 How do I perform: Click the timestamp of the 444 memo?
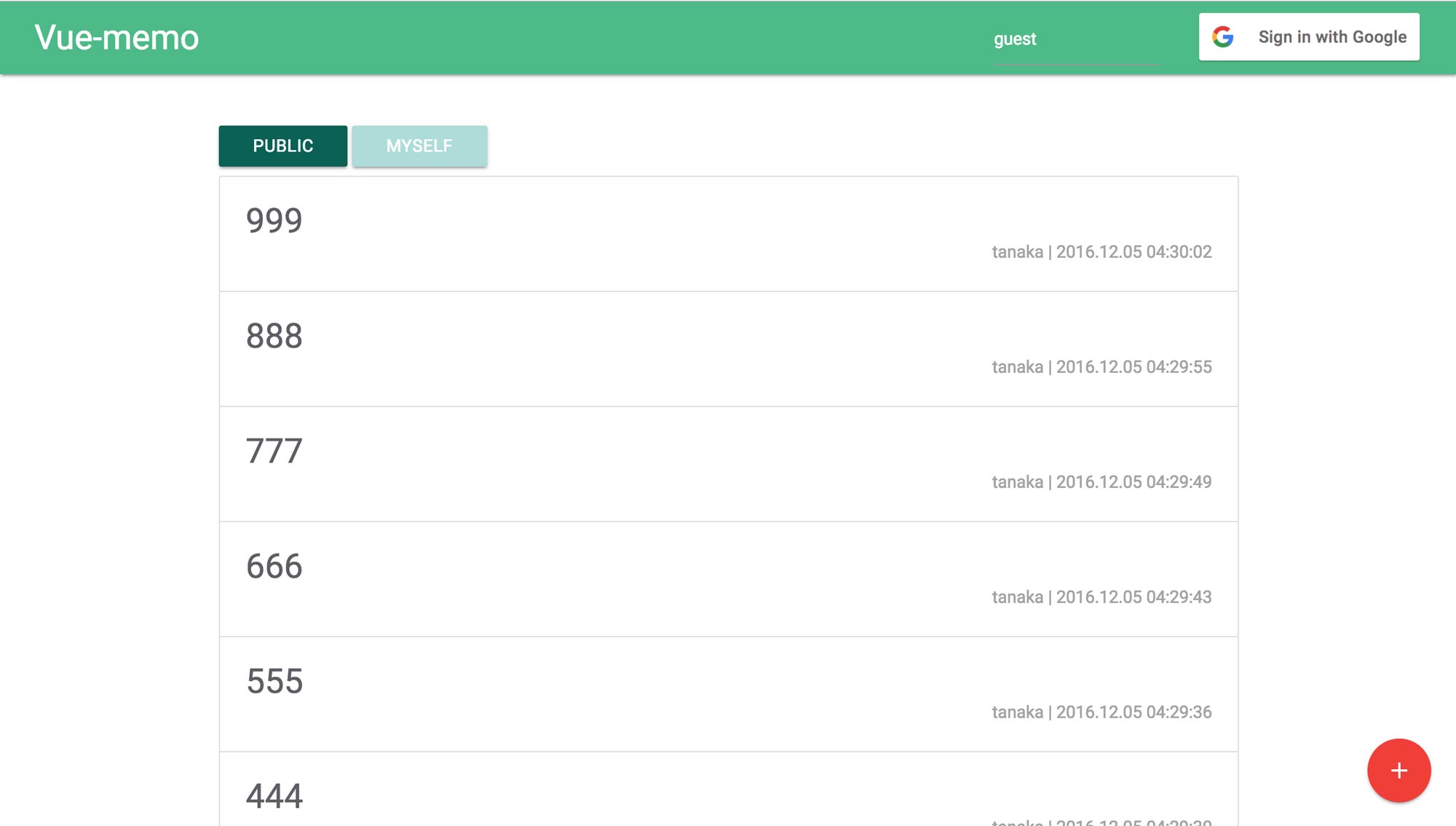(1133, 823)
